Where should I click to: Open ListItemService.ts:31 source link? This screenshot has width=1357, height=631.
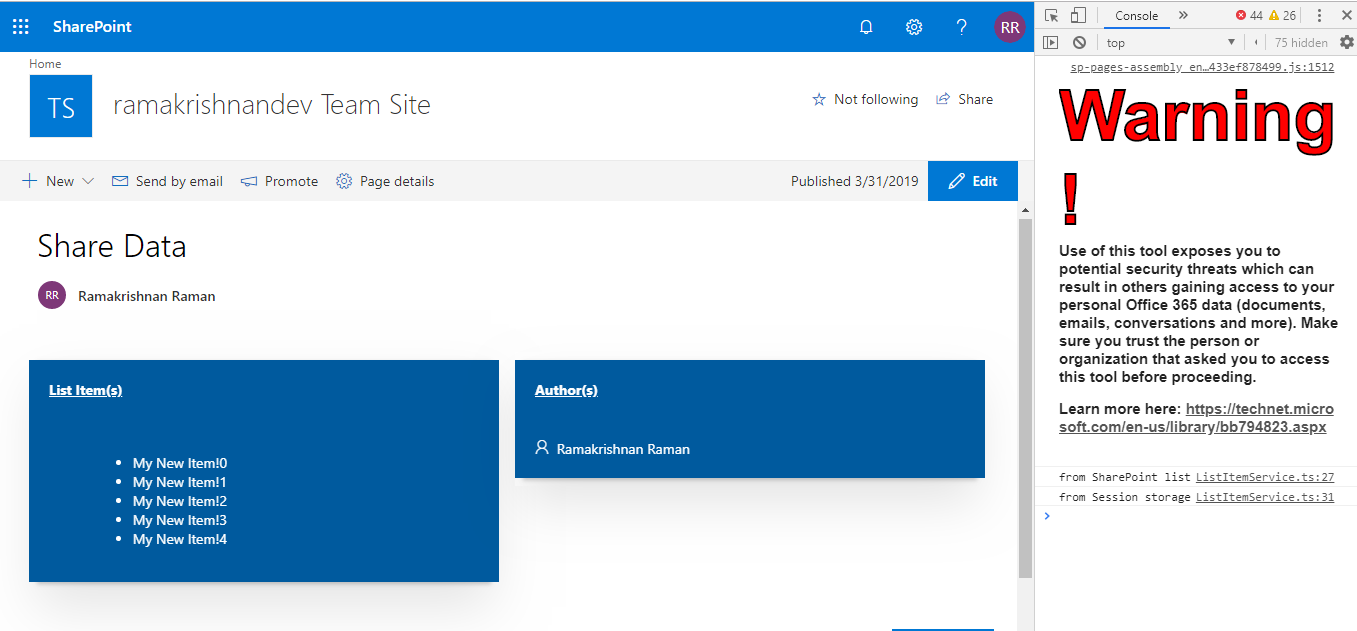click(x=1265, y=497)
